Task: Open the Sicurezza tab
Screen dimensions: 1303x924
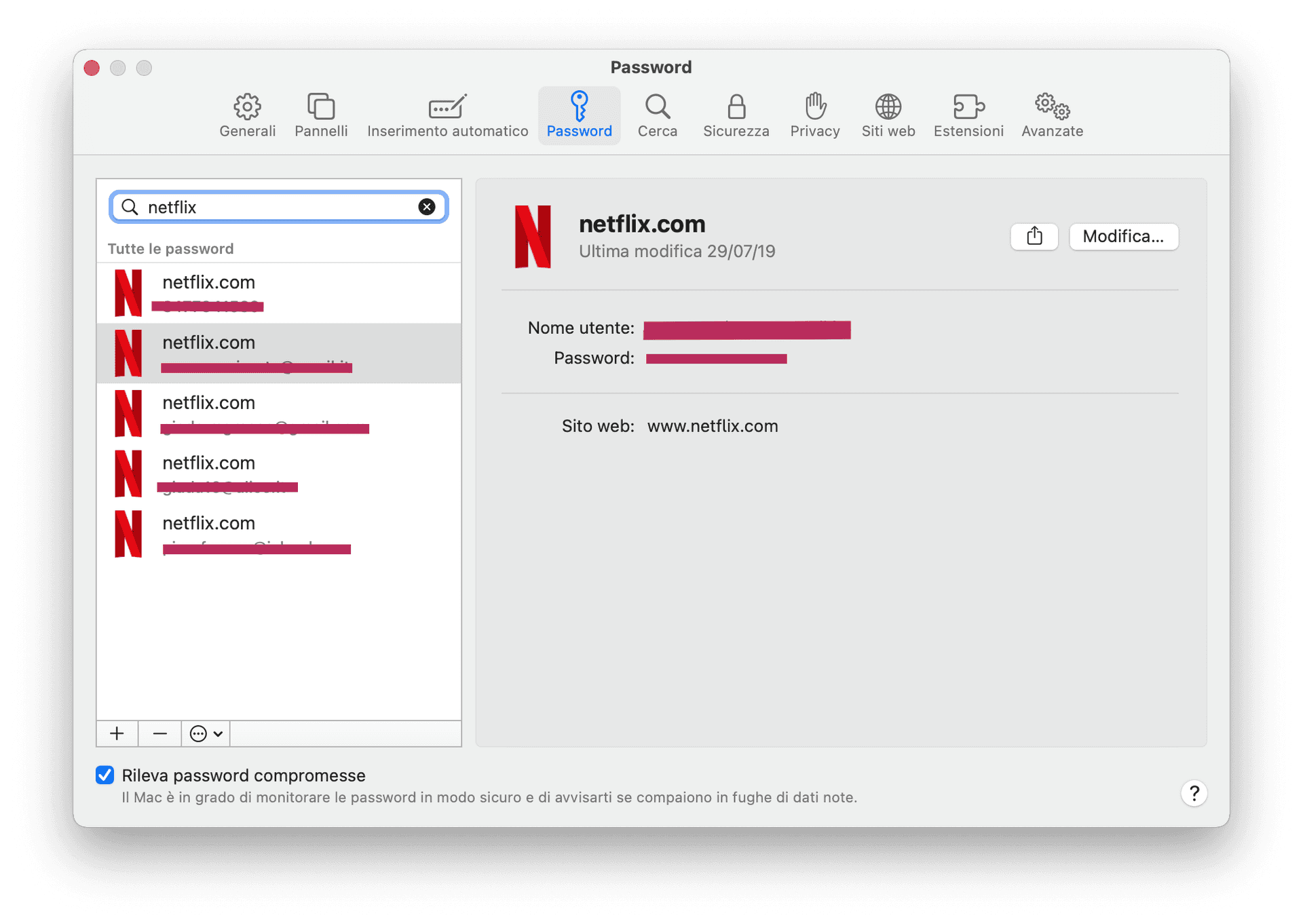Action: click(x=736, y=115)
